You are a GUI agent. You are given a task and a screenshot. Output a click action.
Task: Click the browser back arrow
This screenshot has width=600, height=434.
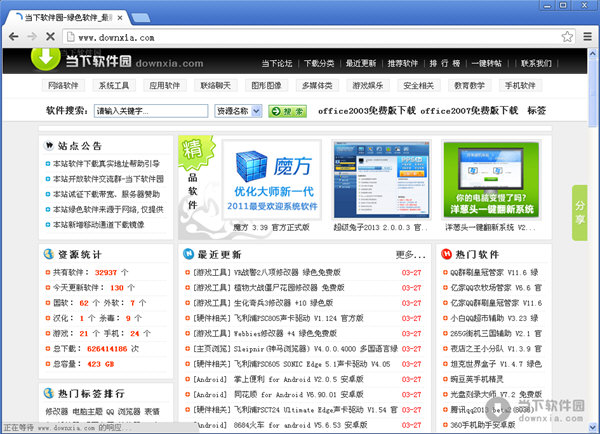tap(12, 36)
